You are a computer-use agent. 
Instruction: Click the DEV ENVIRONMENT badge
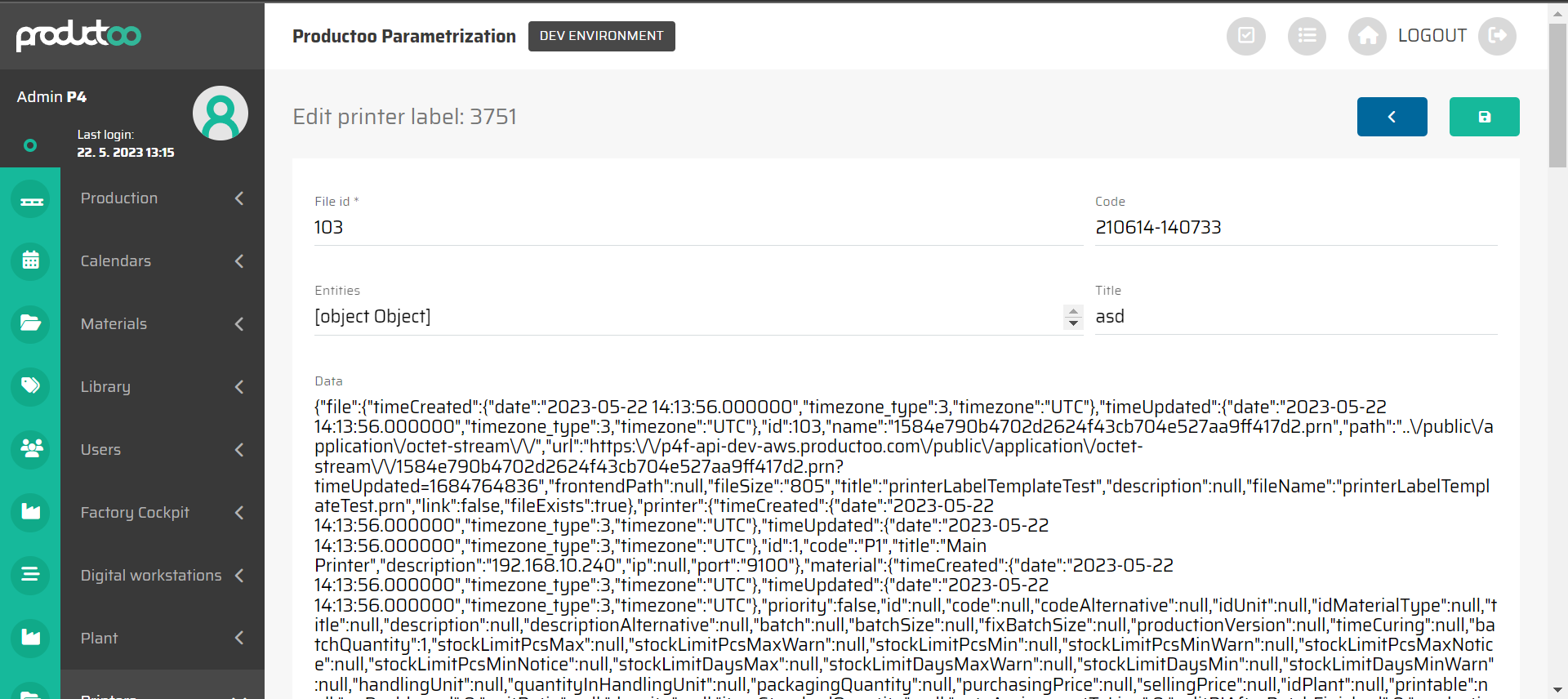(x=601, y=36)
